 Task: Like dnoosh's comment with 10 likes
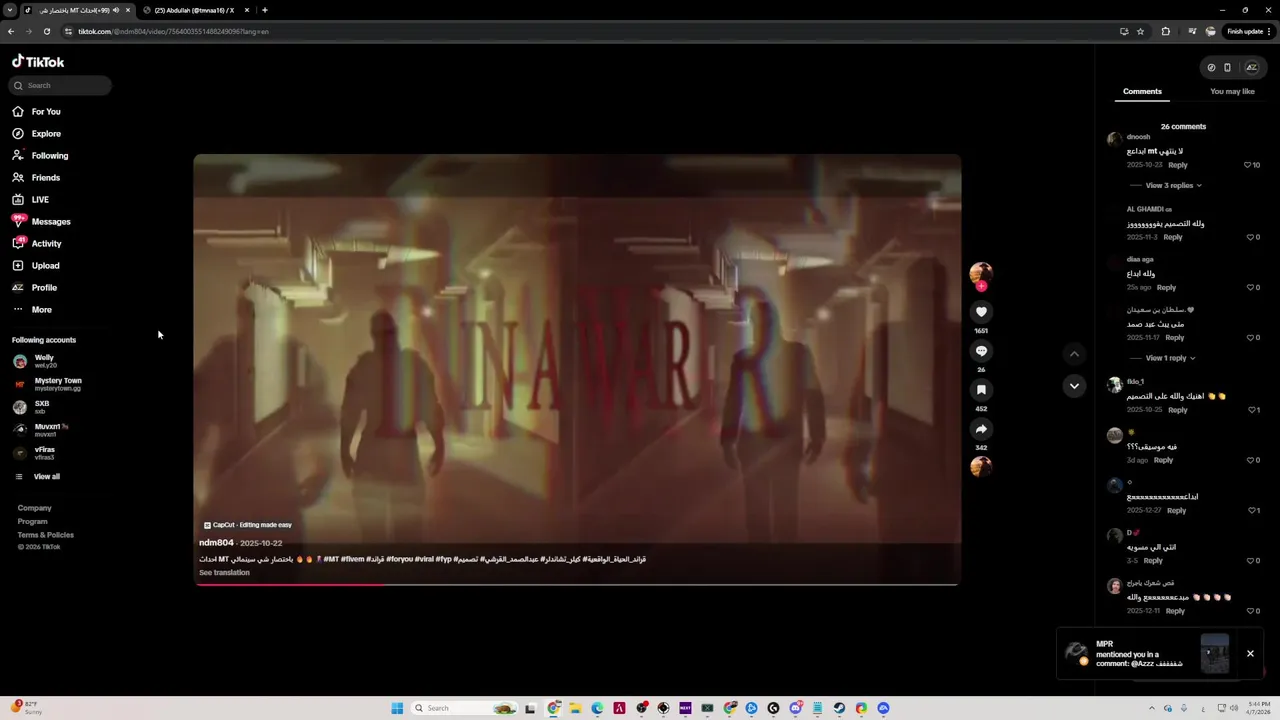tap(1248, 165)
